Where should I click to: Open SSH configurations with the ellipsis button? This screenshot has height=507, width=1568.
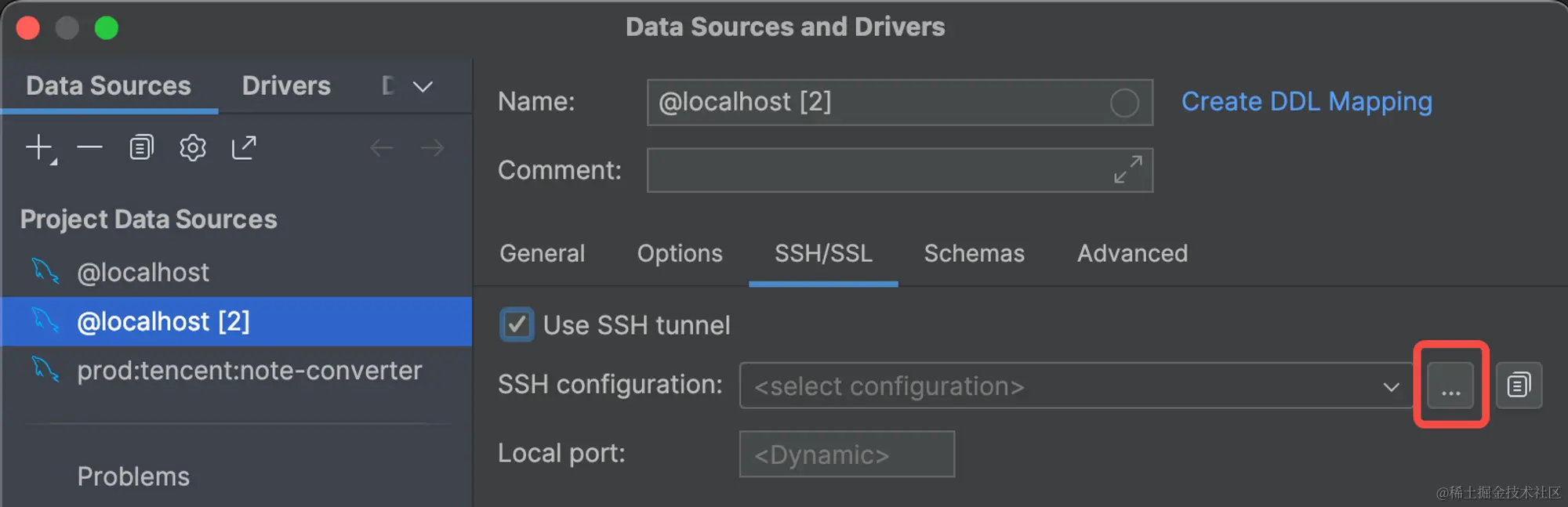pyautogui.click(x=1450, y=386)
